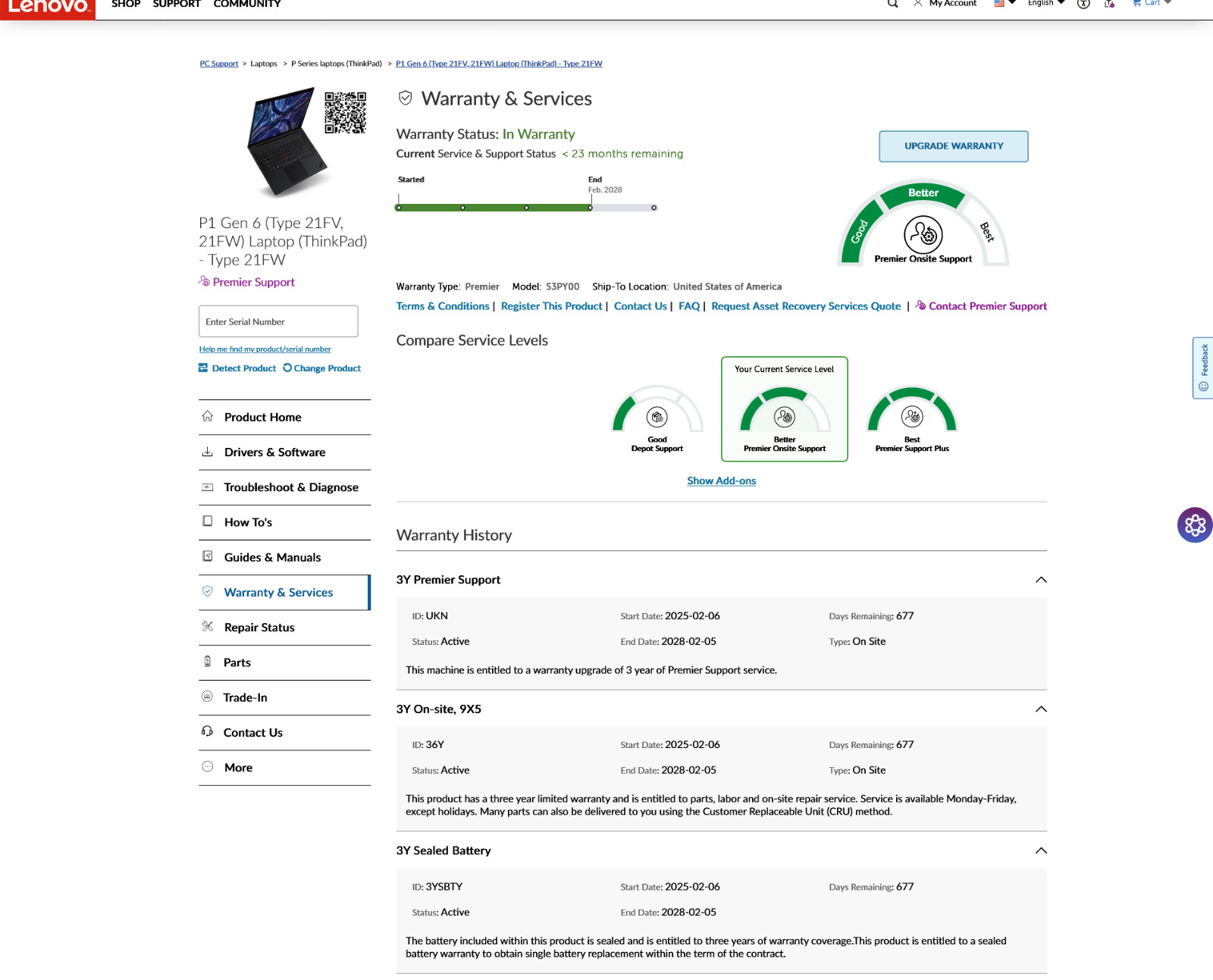Click the Contact Us headset icon

pyautogui.click(x=207, y=731)
